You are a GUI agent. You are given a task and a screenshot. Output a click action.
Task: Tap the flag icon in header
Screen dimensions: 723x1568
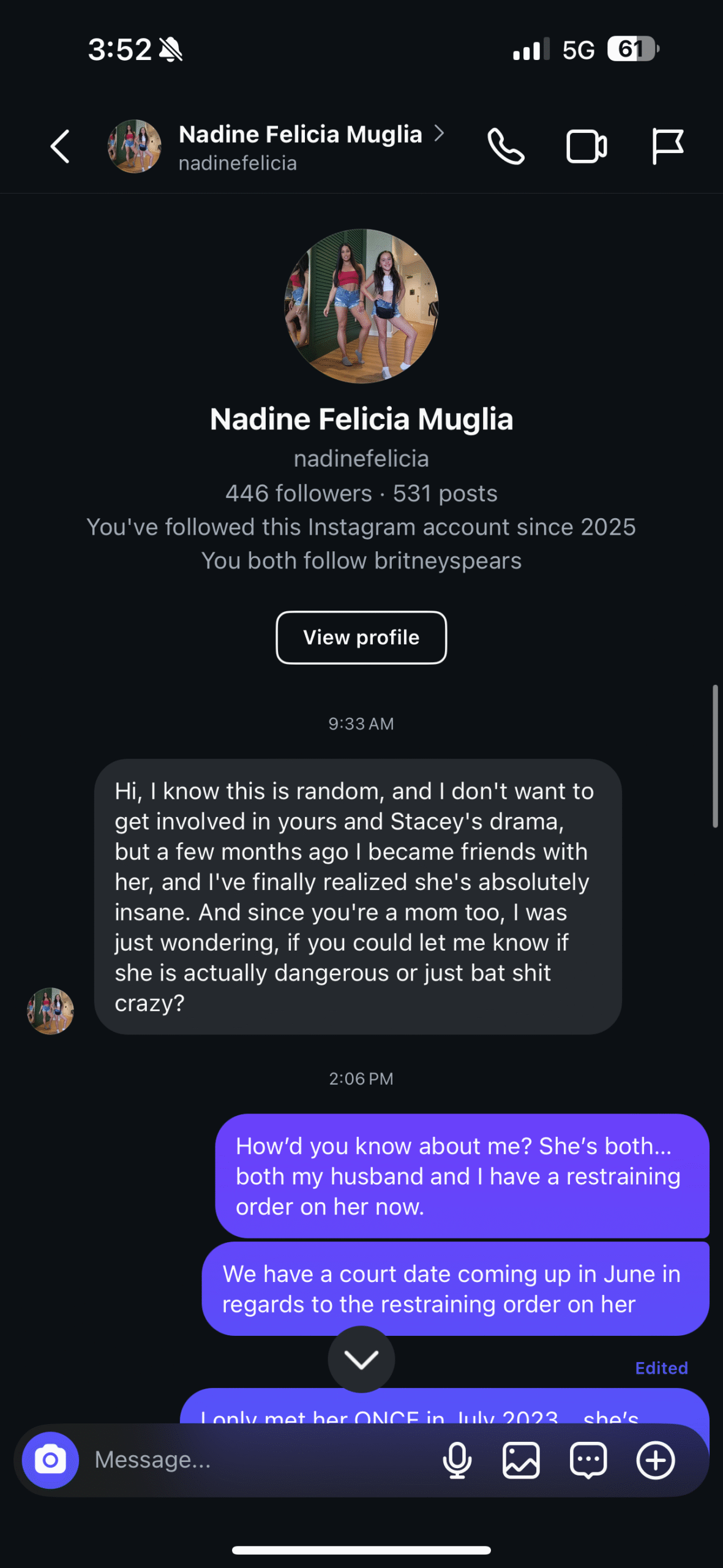pos(667,146)
